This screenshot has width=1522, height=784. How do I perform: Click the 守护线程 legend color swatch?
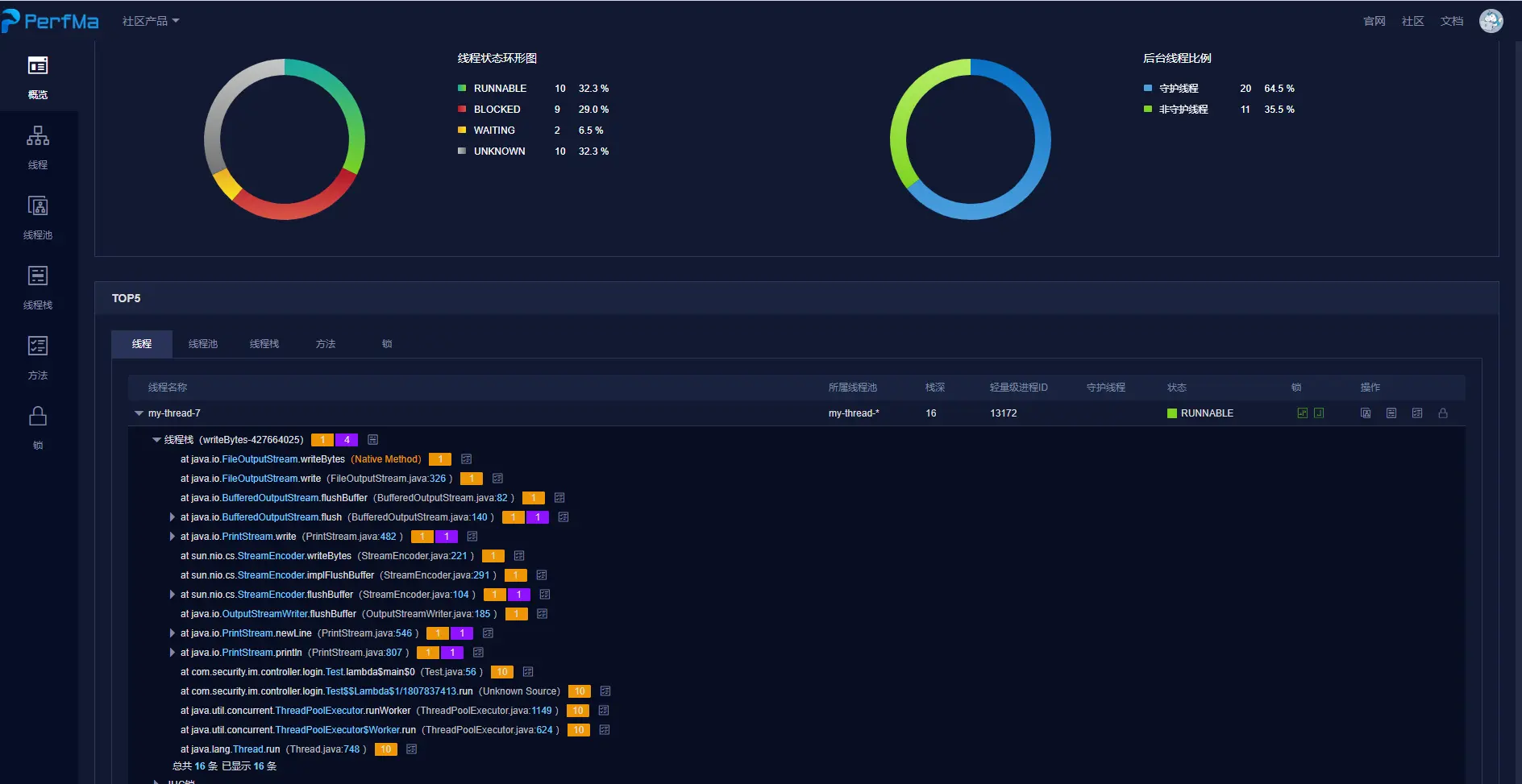(1148, 88)
